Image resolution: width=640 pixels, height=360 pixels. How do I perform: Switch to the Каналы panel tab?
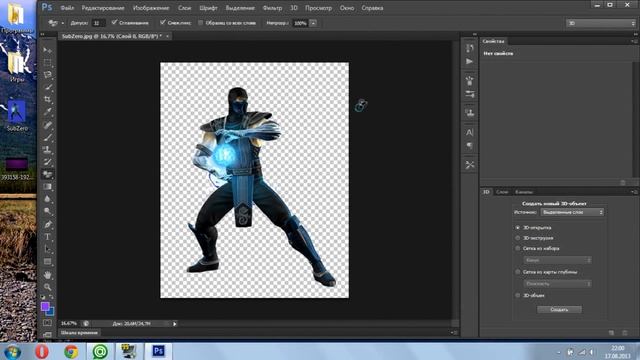tap(524, 192)
